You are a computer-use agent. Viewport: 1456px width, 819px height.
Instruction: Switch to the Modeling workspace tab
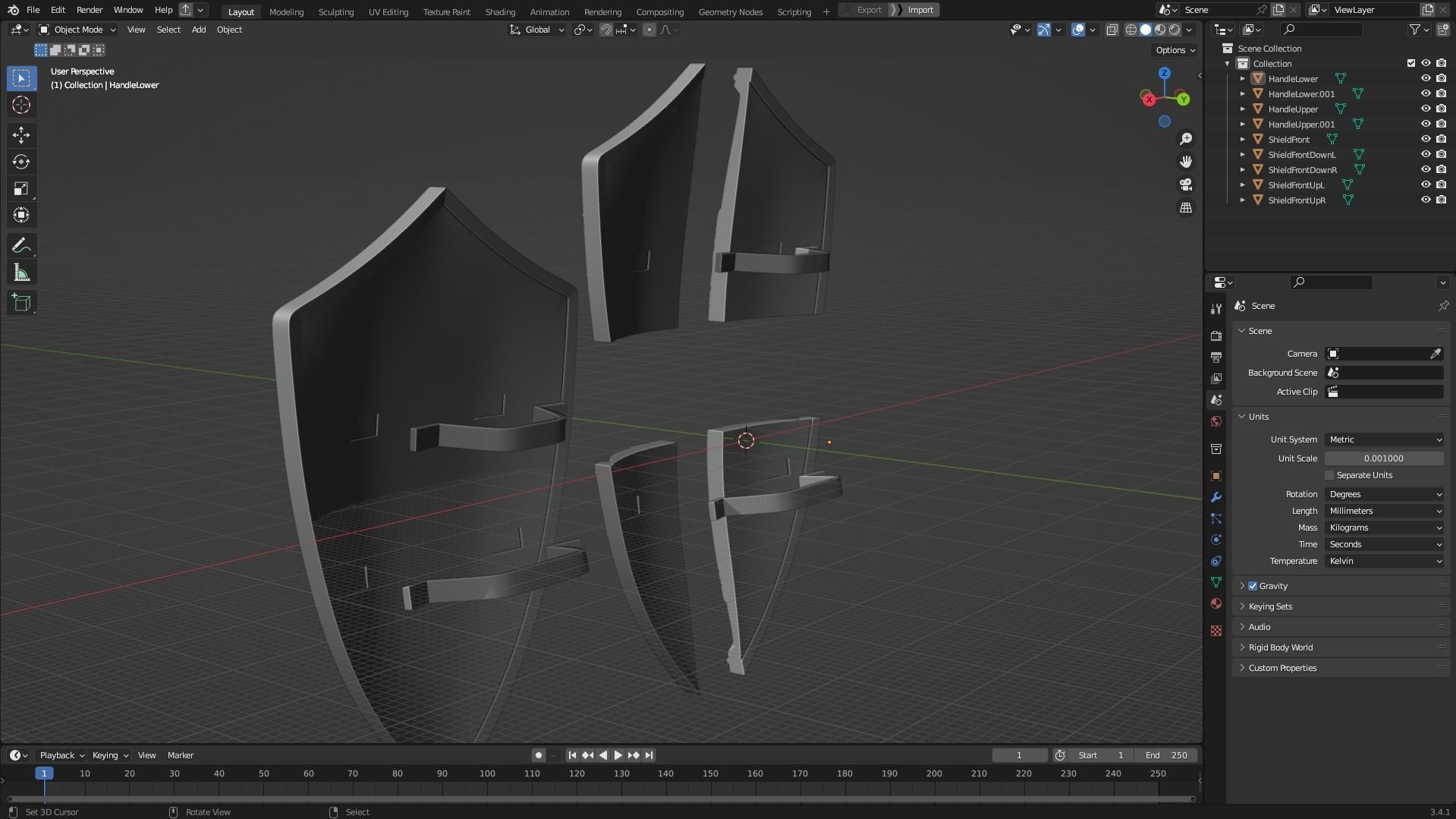click(286, 11)
